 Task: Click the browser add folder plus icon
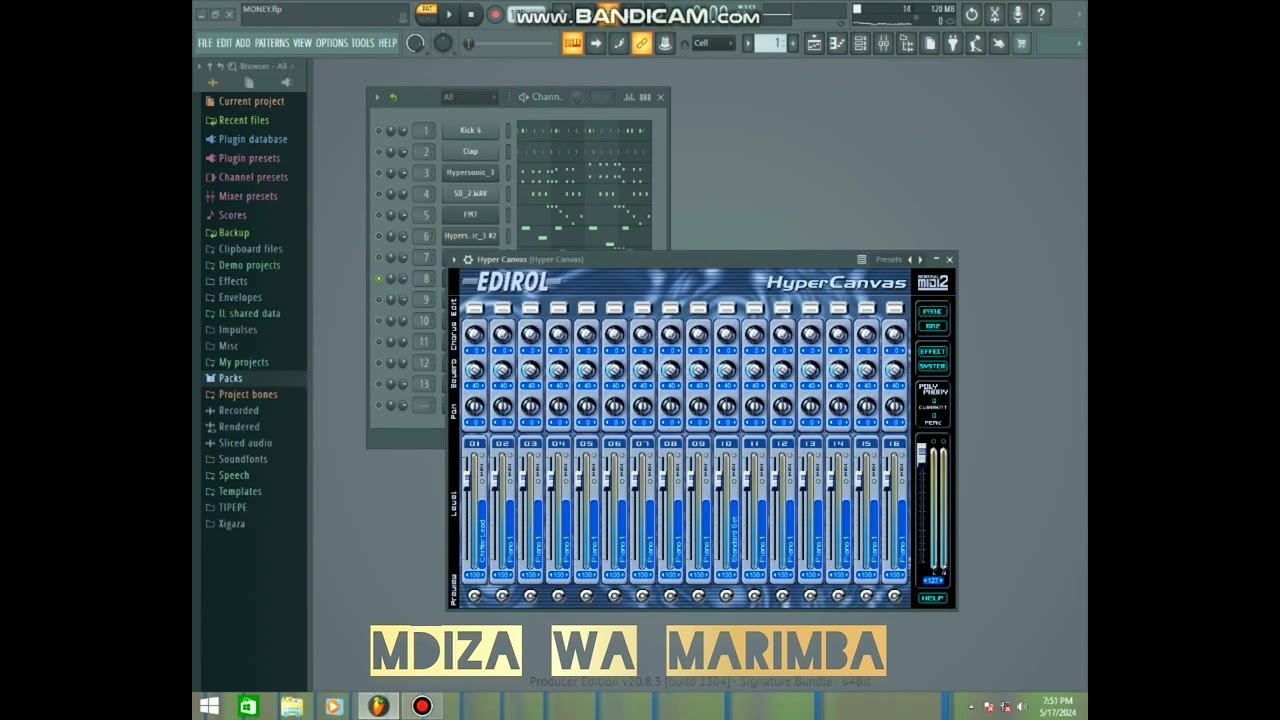(x=212, y=83)
